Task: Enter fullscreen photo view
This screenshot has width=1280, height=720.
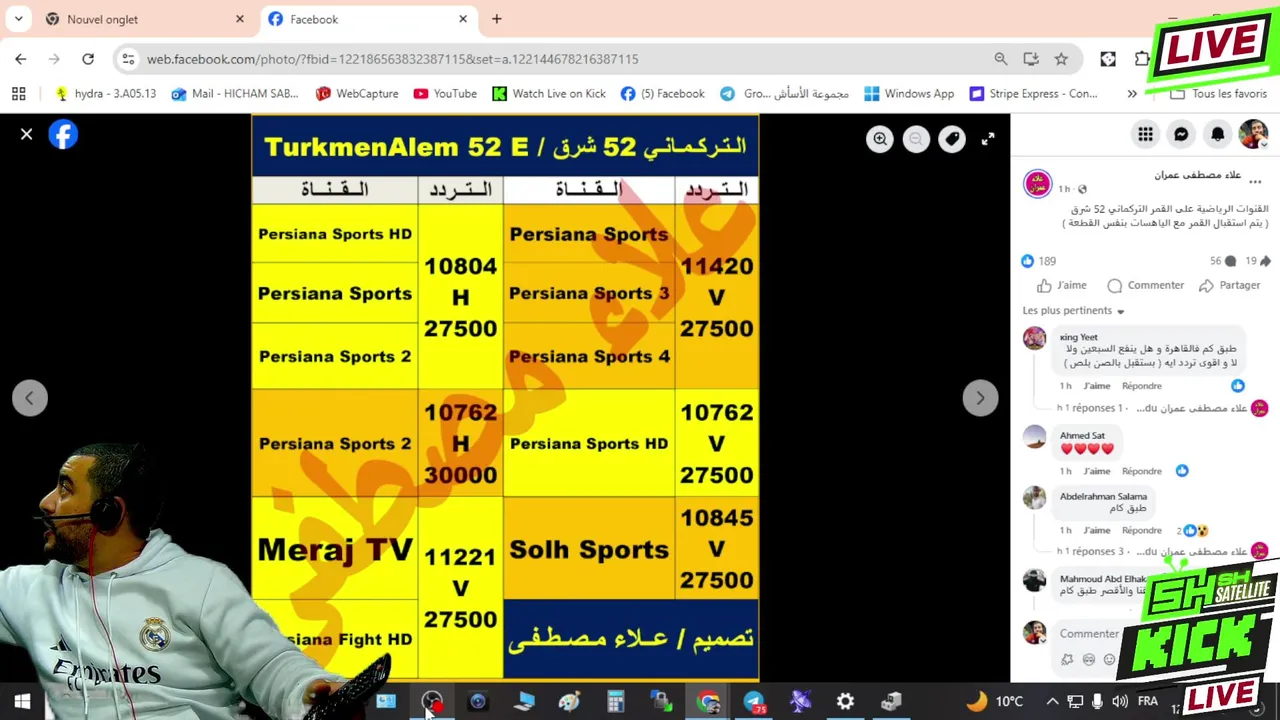Action: (988, 139)
